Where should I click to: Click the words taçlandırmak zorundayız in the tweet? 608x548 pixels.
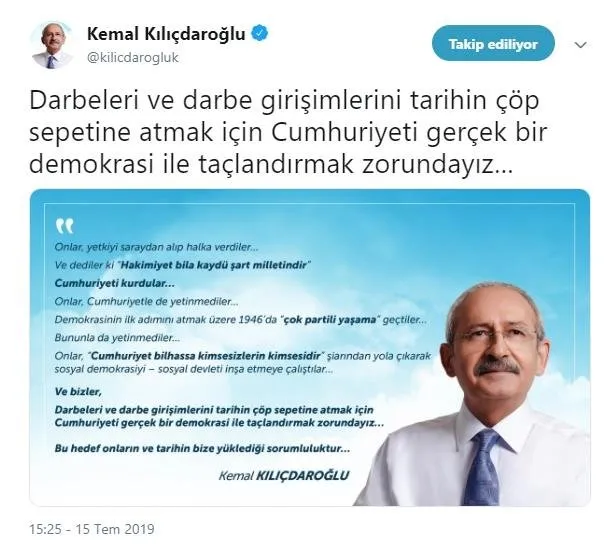pyautogui.click(x=356, y=164)
